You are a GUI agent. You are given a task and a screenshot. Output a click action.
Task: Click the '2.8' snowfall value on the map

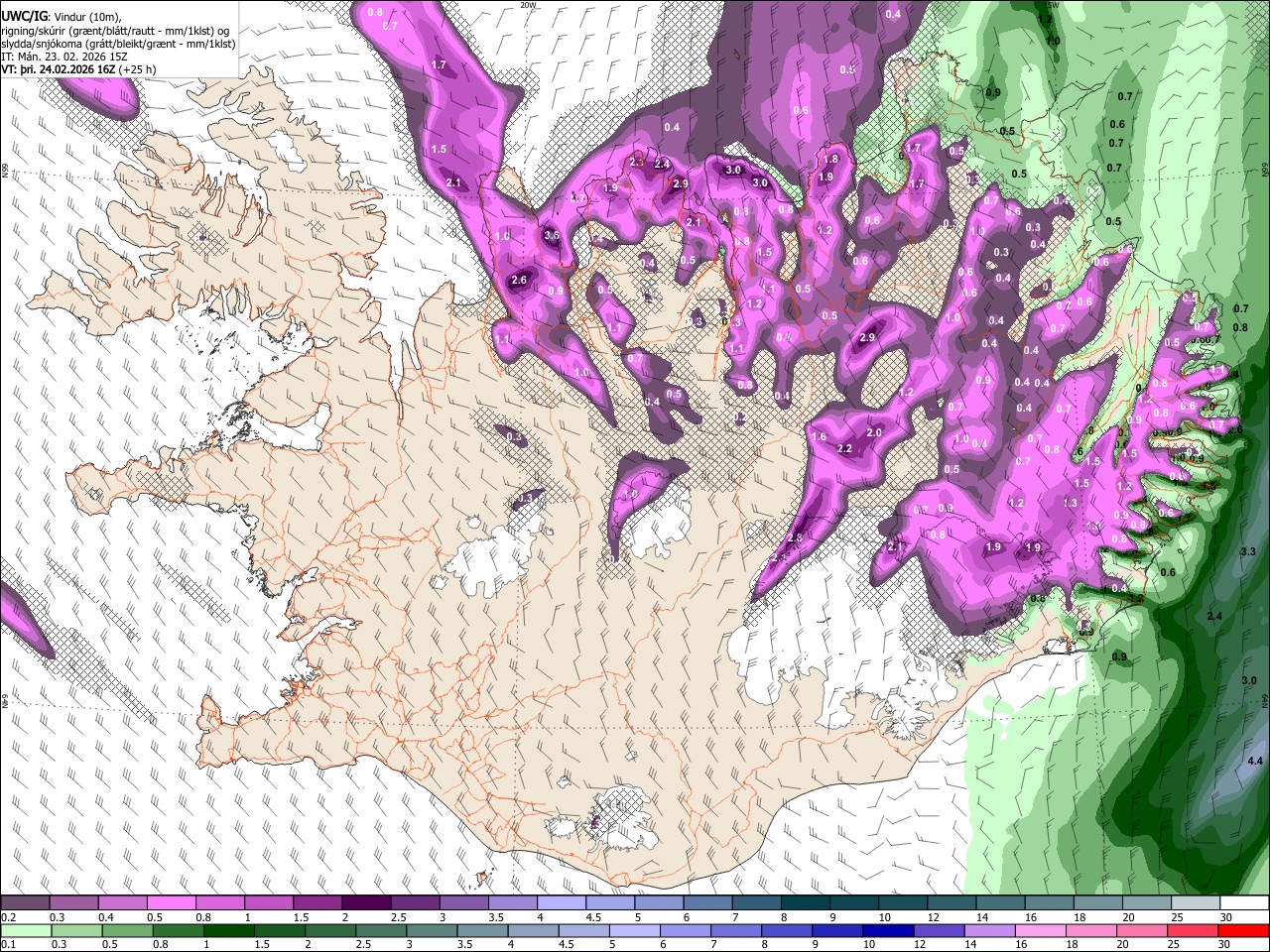pos(794,537)
